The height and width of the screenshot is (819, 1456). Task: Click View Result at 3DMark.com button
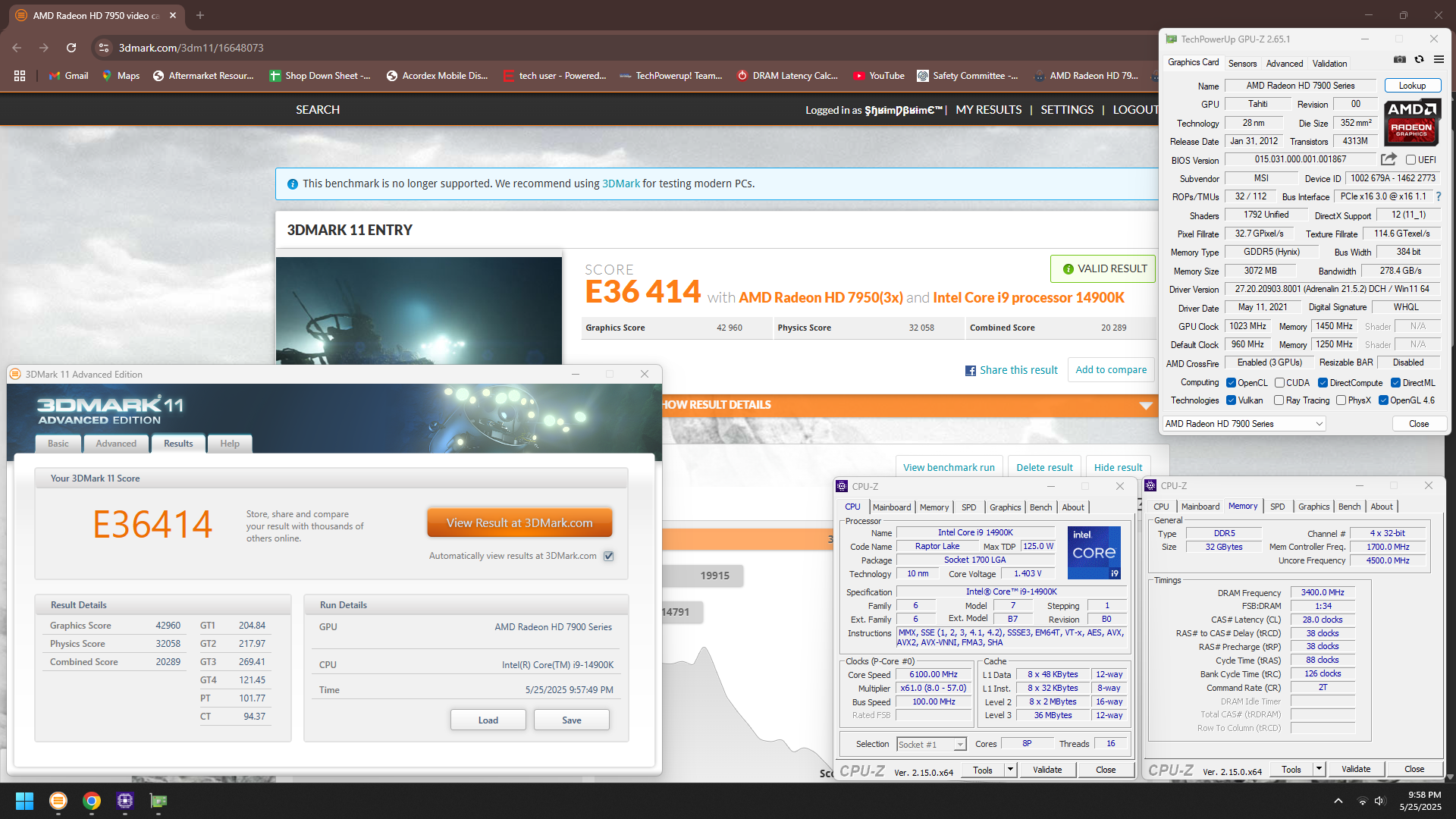(x=519, y=523)
